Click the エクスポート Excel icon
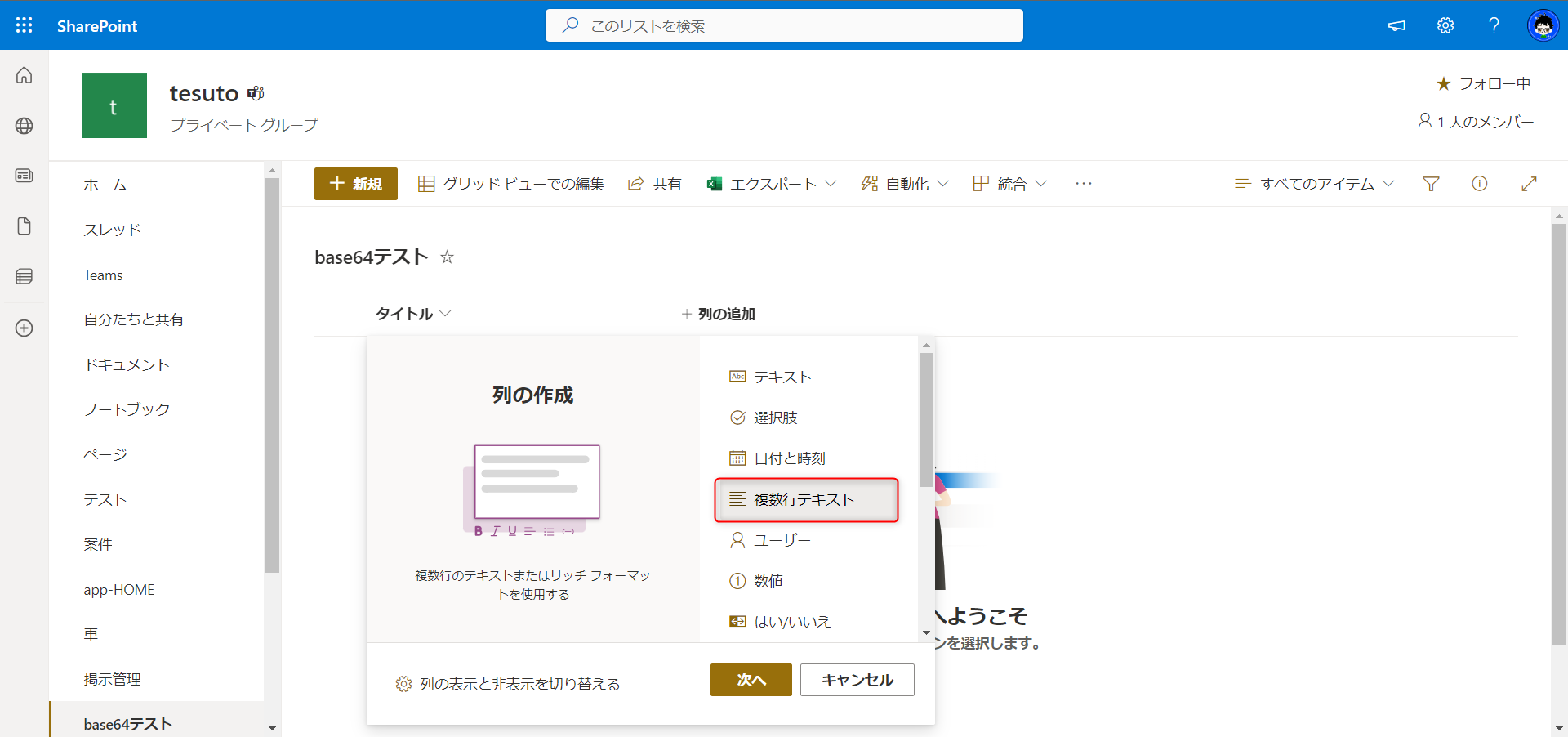 click(x=715, y=183)
